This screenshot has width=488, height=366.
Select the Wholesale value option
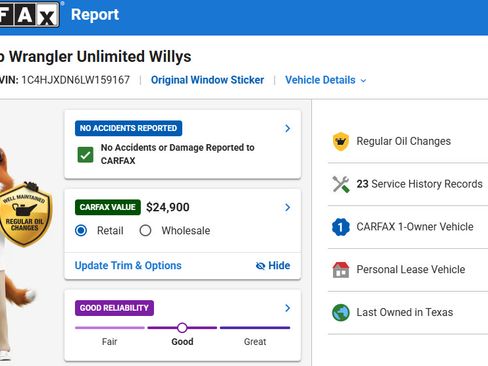point(145,230)
